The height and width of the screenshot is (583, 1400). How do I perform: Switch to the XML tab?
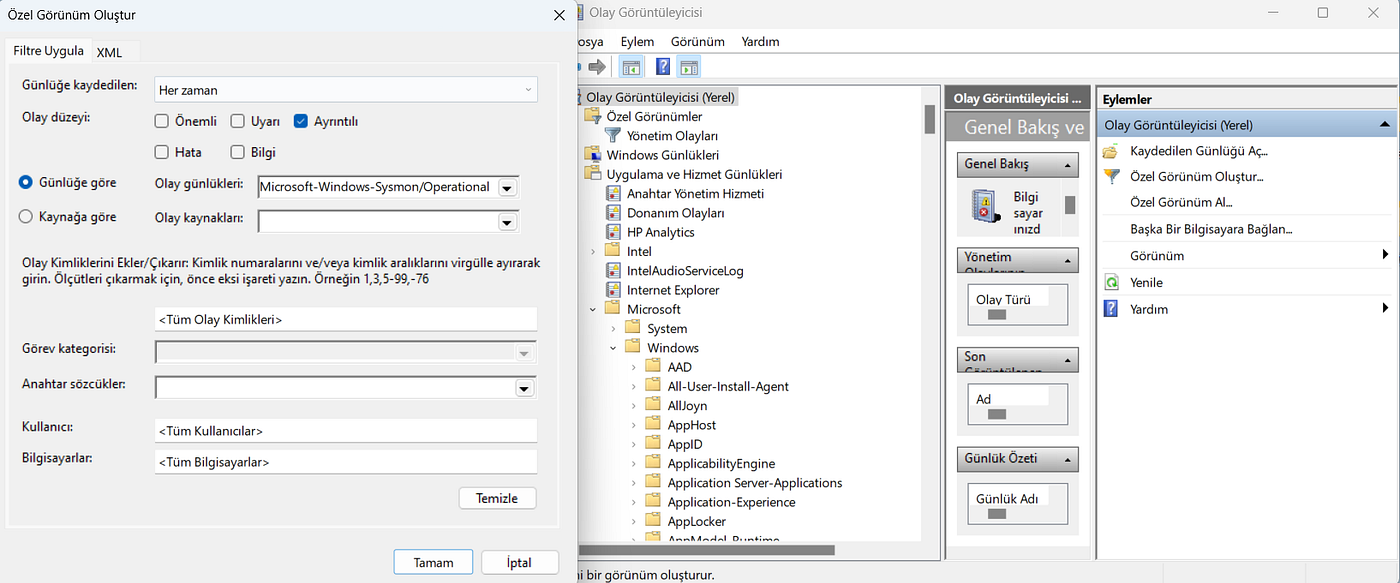[x=110, y=52]
